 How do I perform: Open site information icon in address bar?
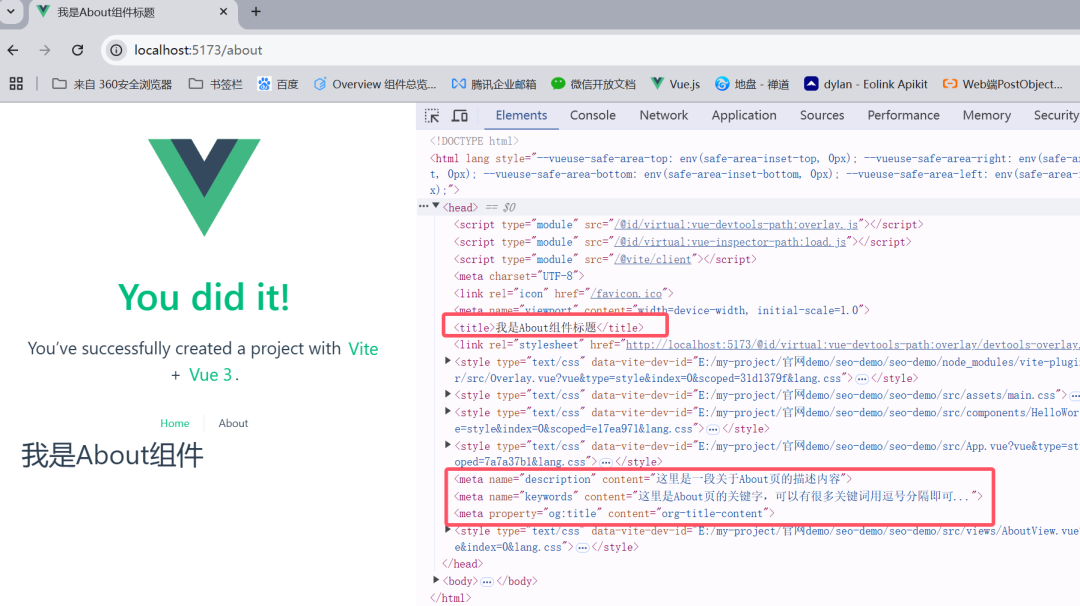coord(116,50)
